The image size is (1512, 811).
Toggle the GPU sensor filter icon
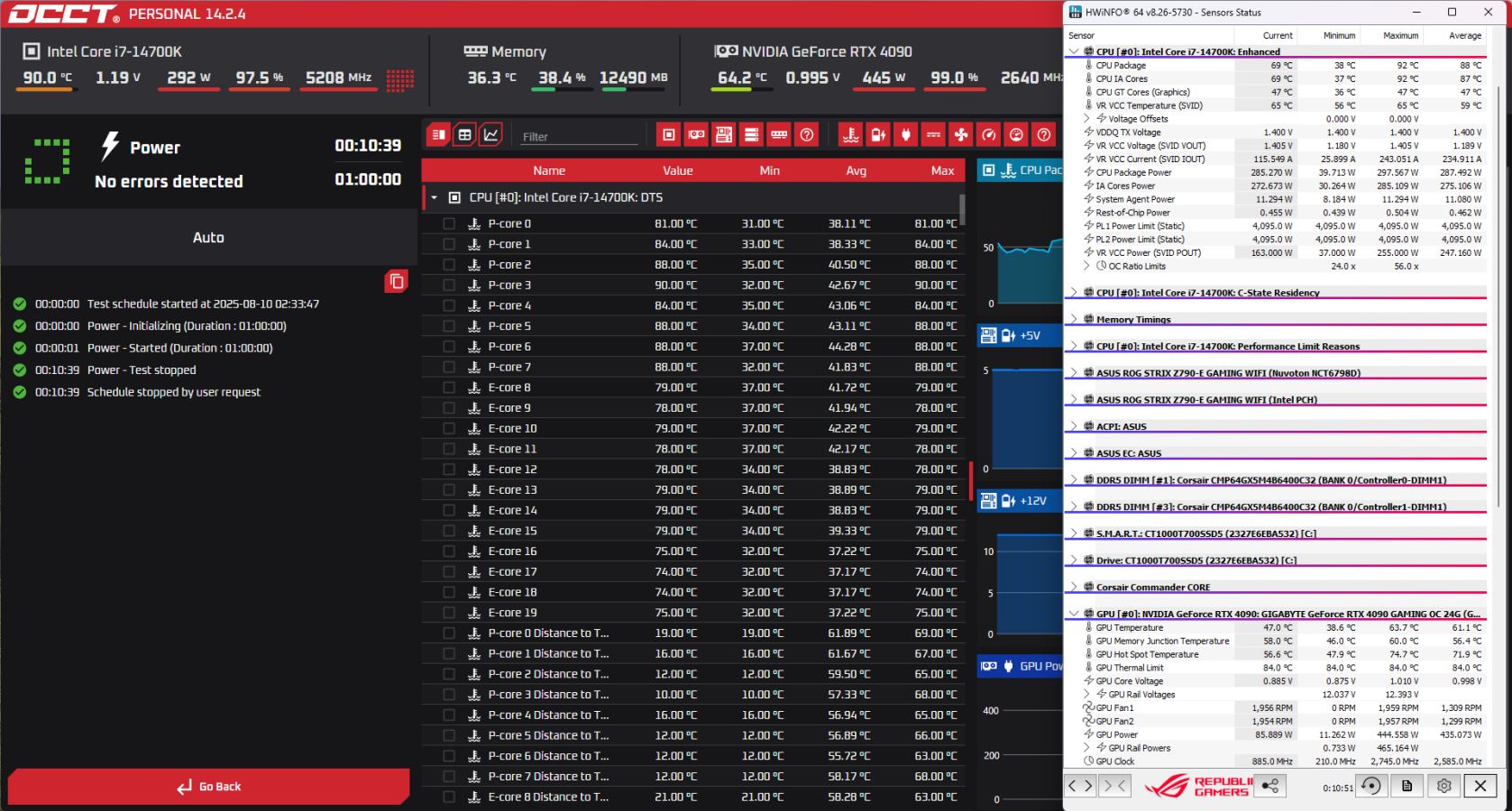coord(696,135)
